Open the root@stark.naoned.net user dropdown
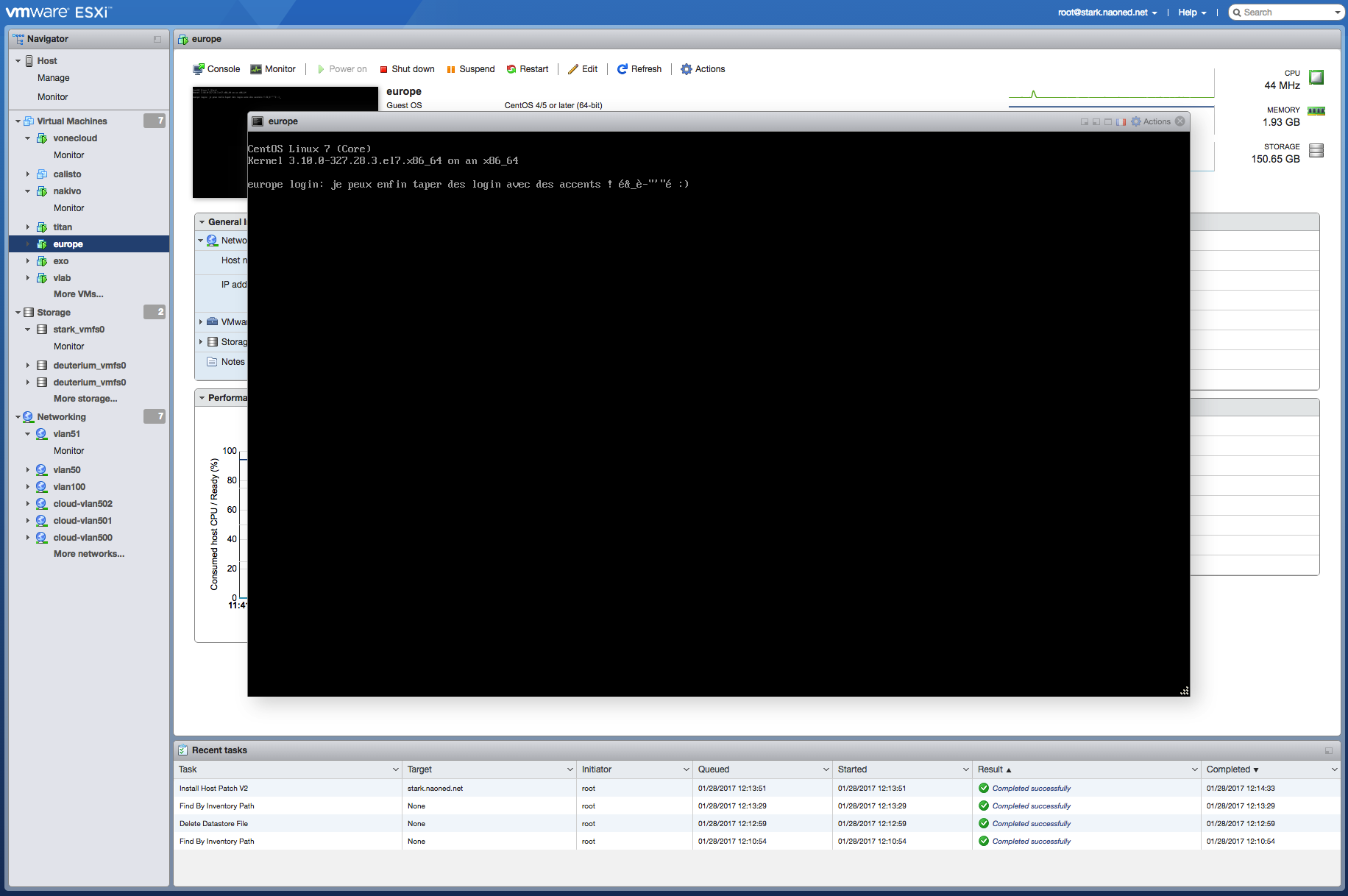The height and width of the screenshot is (896, 1348). [x=1107, y=13]
